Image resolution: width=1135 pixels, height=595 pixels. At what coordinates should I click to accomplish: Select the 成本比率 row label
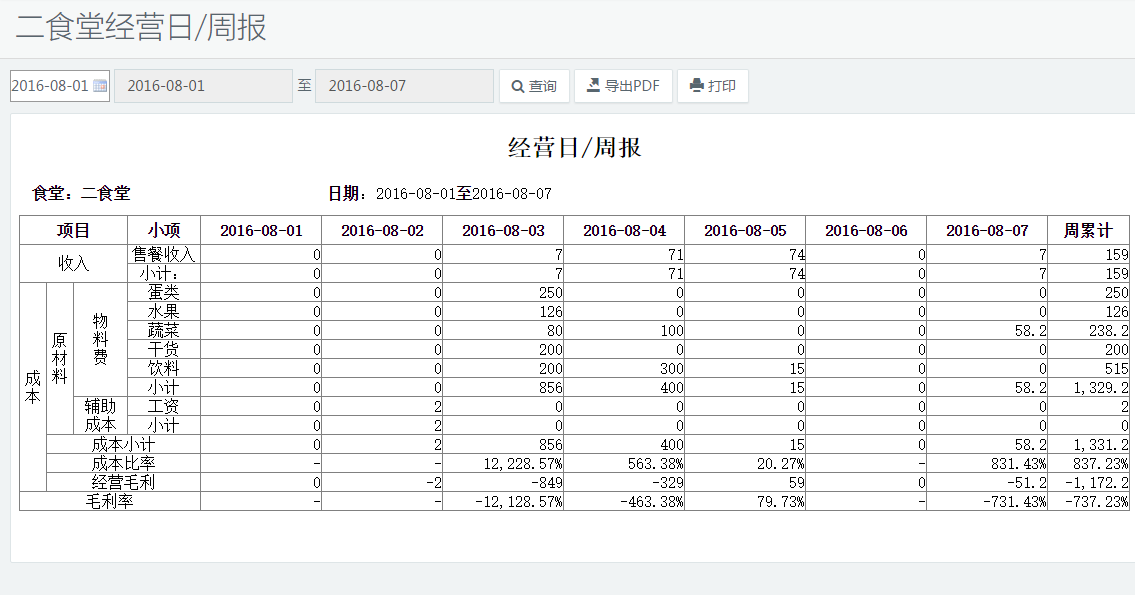point(123,464)
